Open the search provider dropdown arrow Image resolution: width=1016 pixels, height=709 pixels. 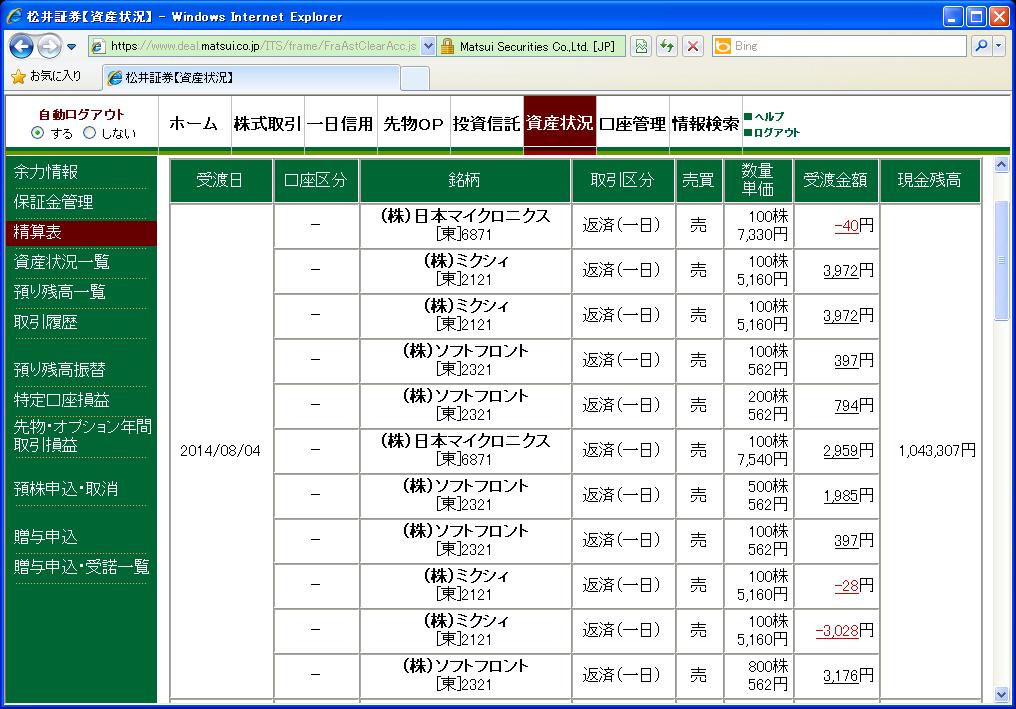point(999,46)
